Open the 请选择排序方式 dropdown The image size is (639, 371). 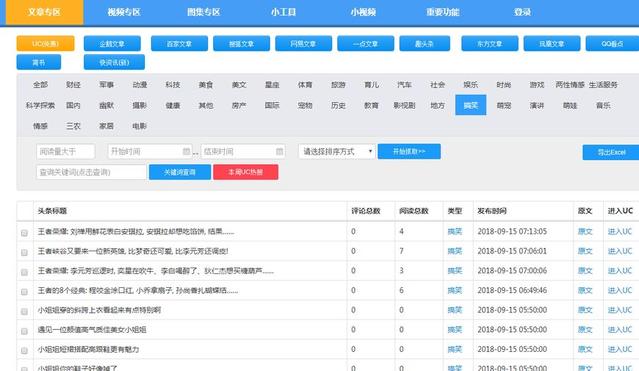tap(337, 152)
